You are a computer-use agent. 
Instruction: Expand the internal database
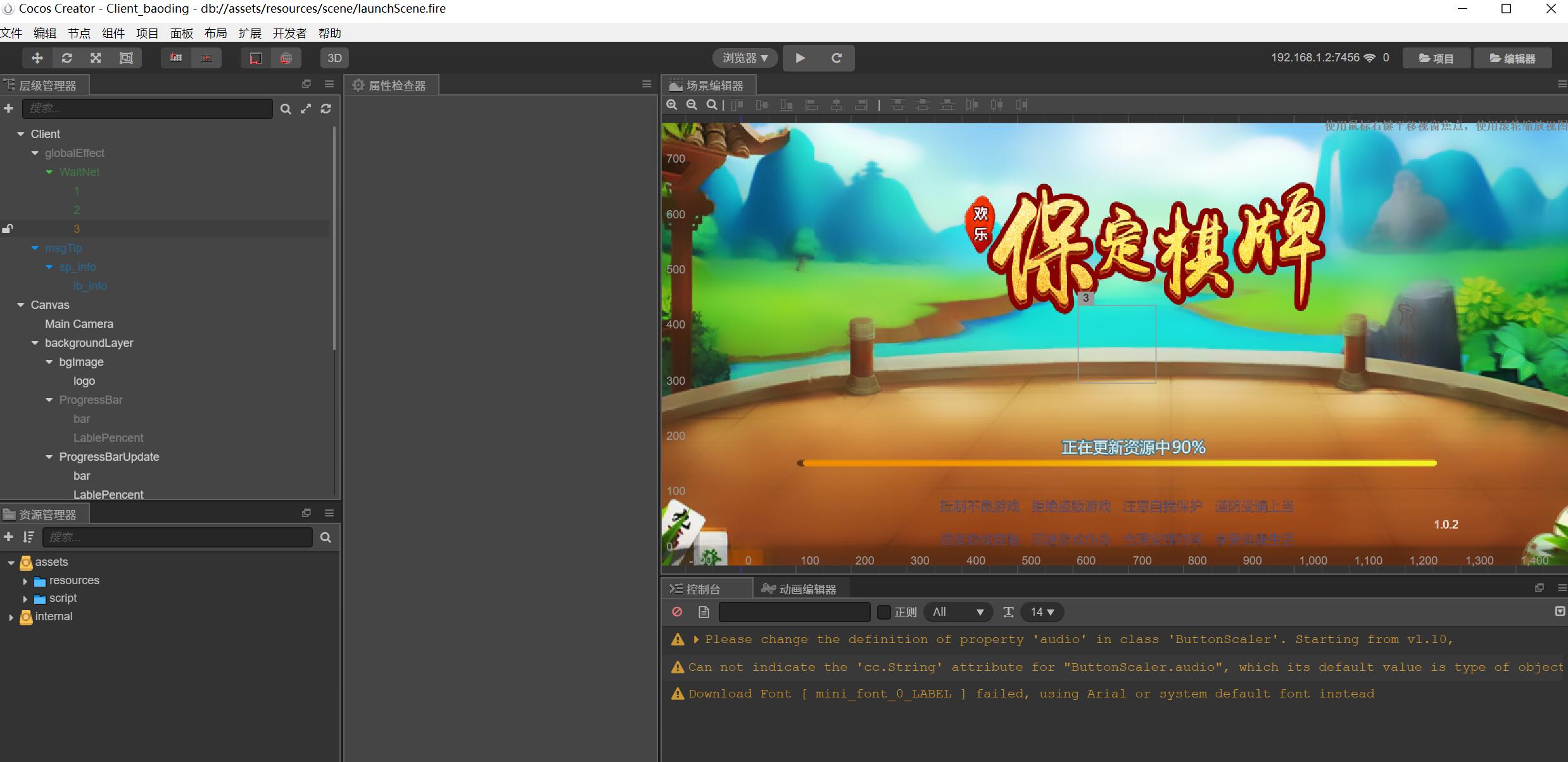(x=11, y=617)
